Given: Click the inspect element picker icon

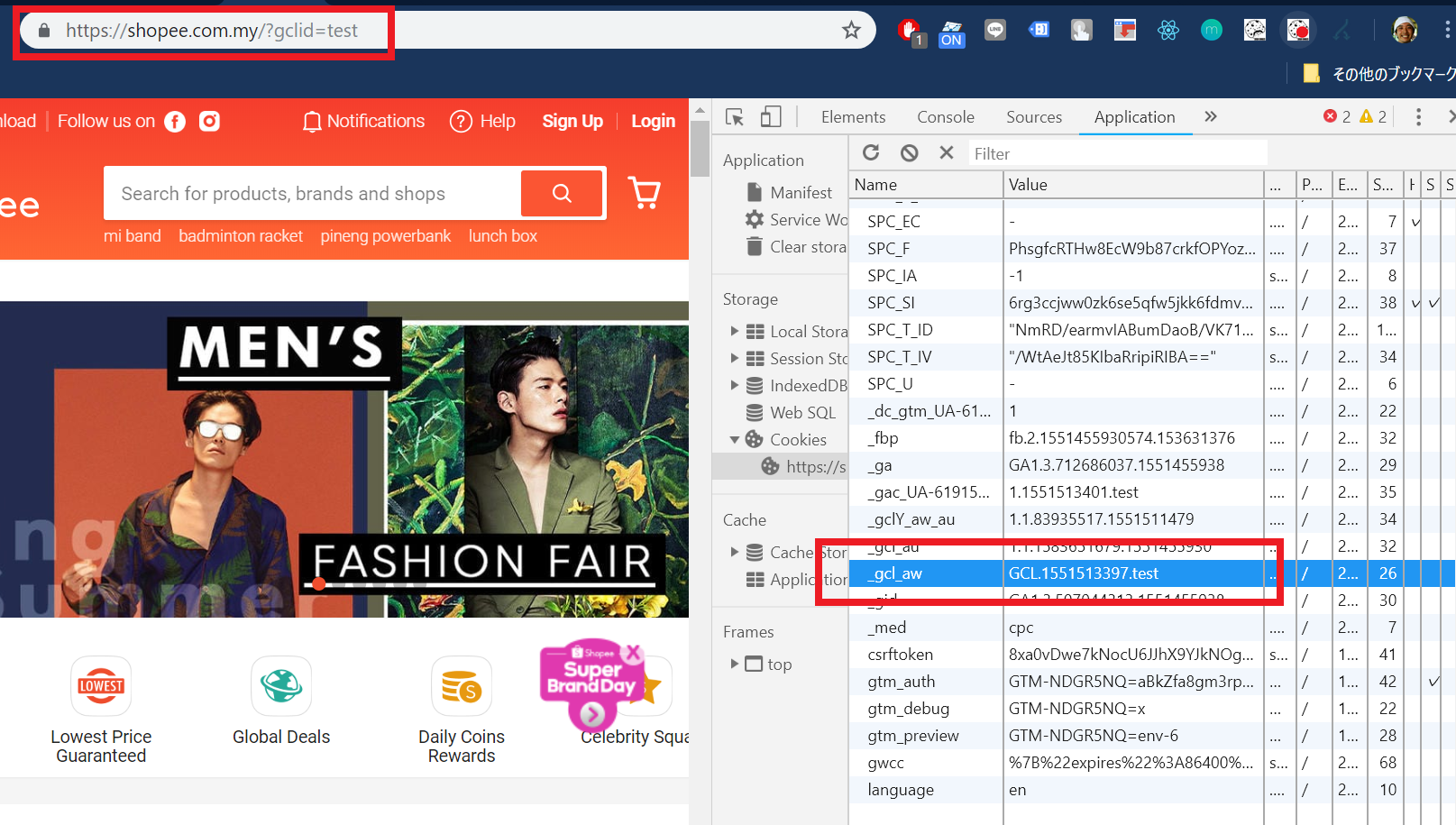Looking at the screenshot, I should point(735,117).
